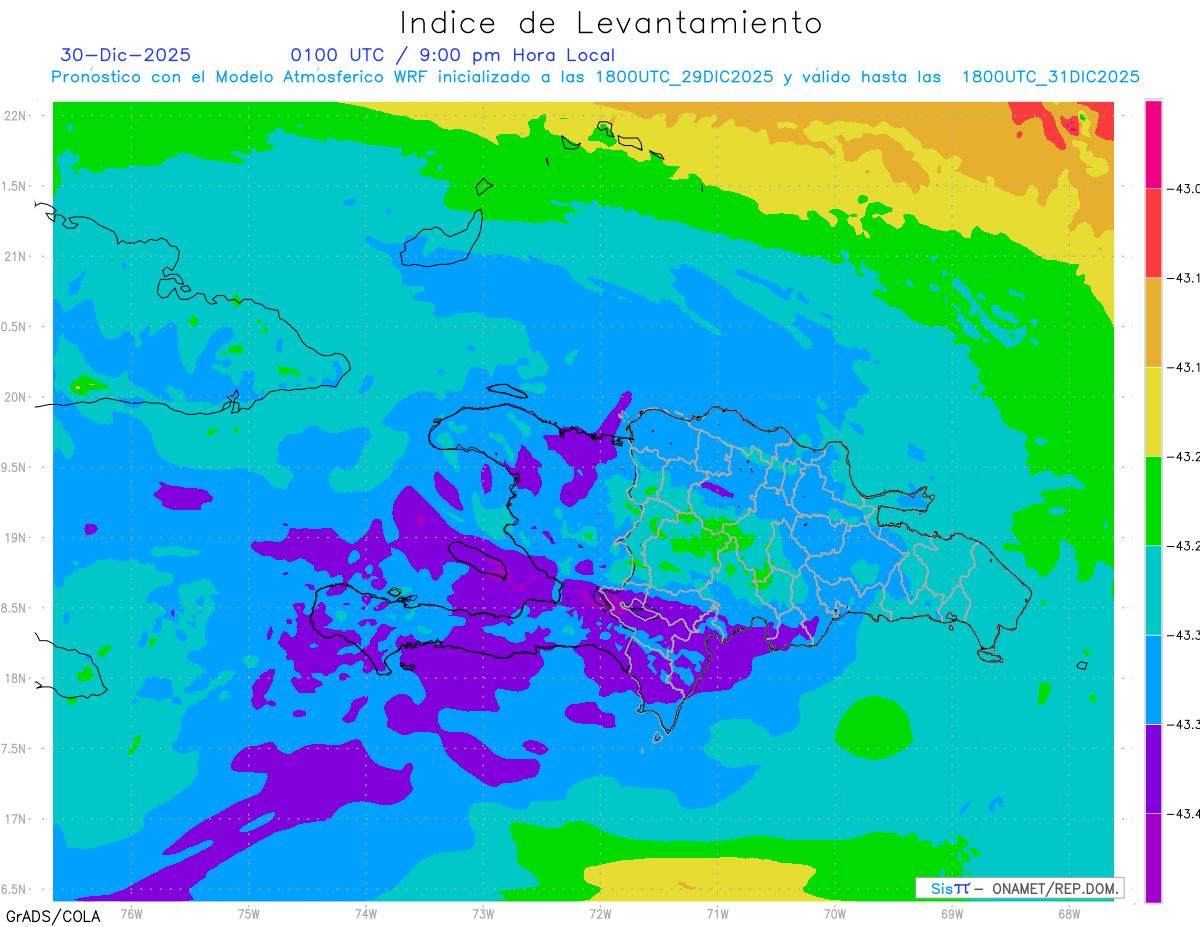Click the '68W' longitude label

pyautogui.click(x=1069, y=913)
